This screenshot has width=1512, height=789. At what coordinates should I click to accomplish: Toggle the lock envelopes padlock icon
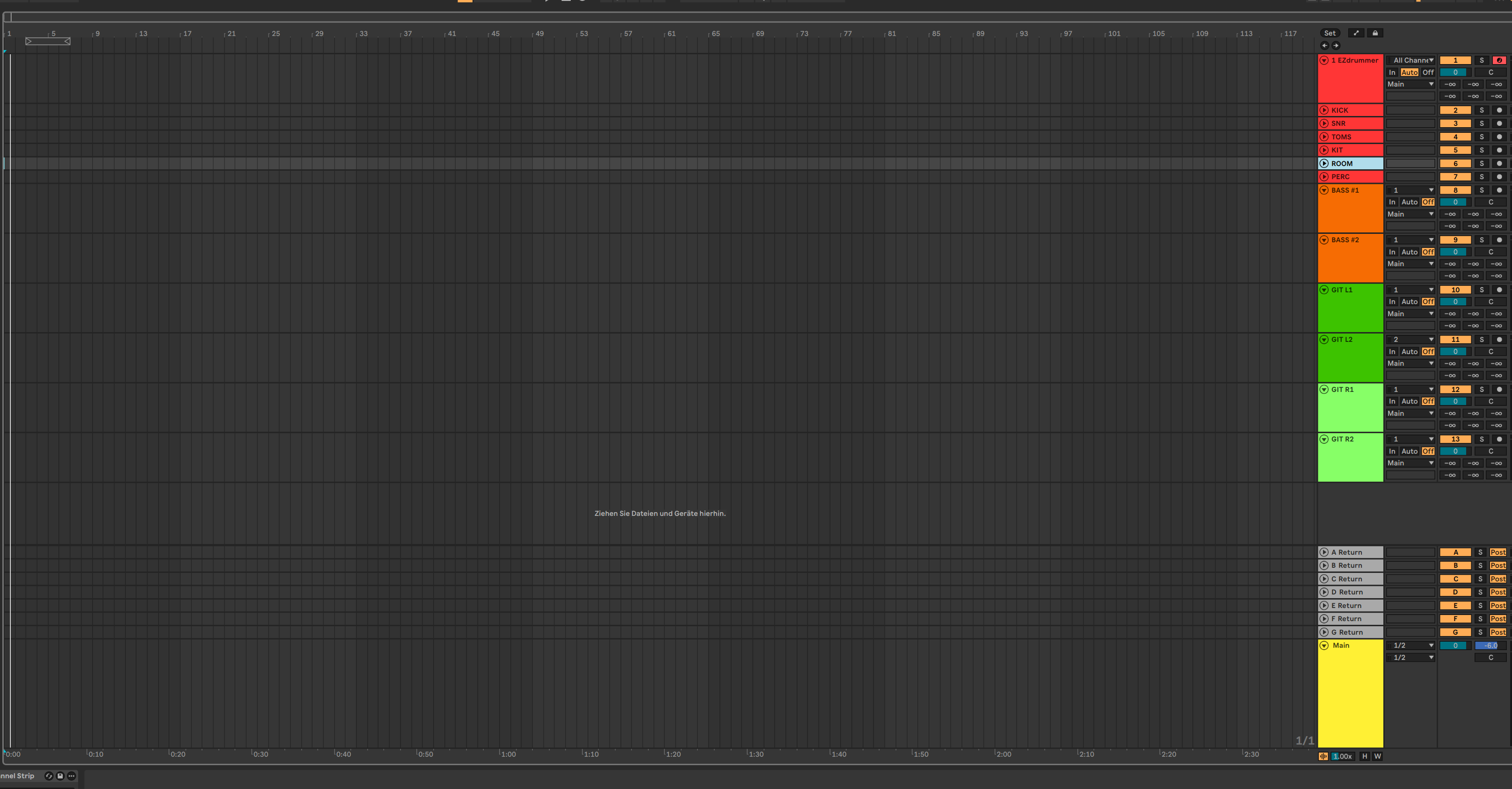[1374, 33]
